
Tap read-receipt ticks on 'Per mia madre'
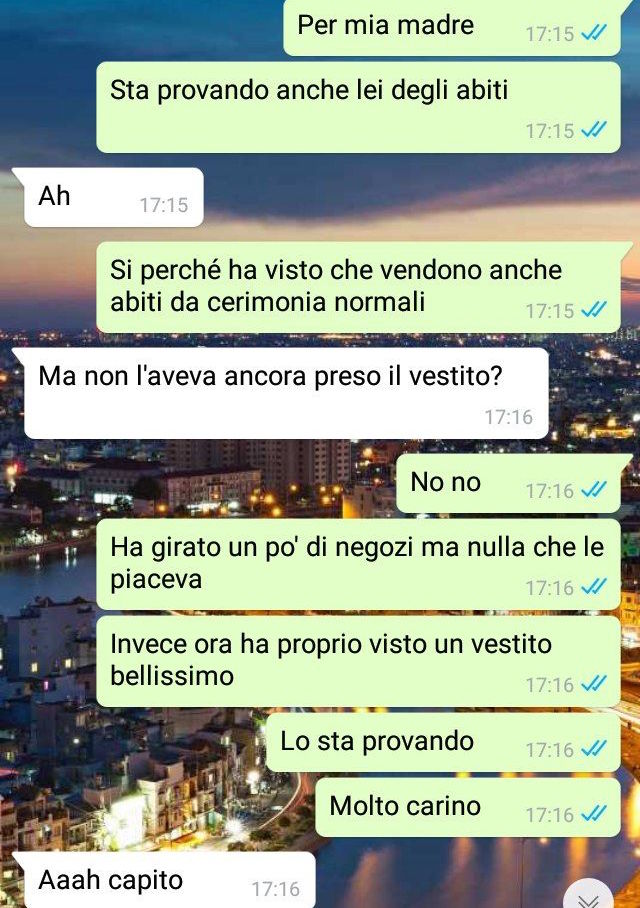point(594,33)
